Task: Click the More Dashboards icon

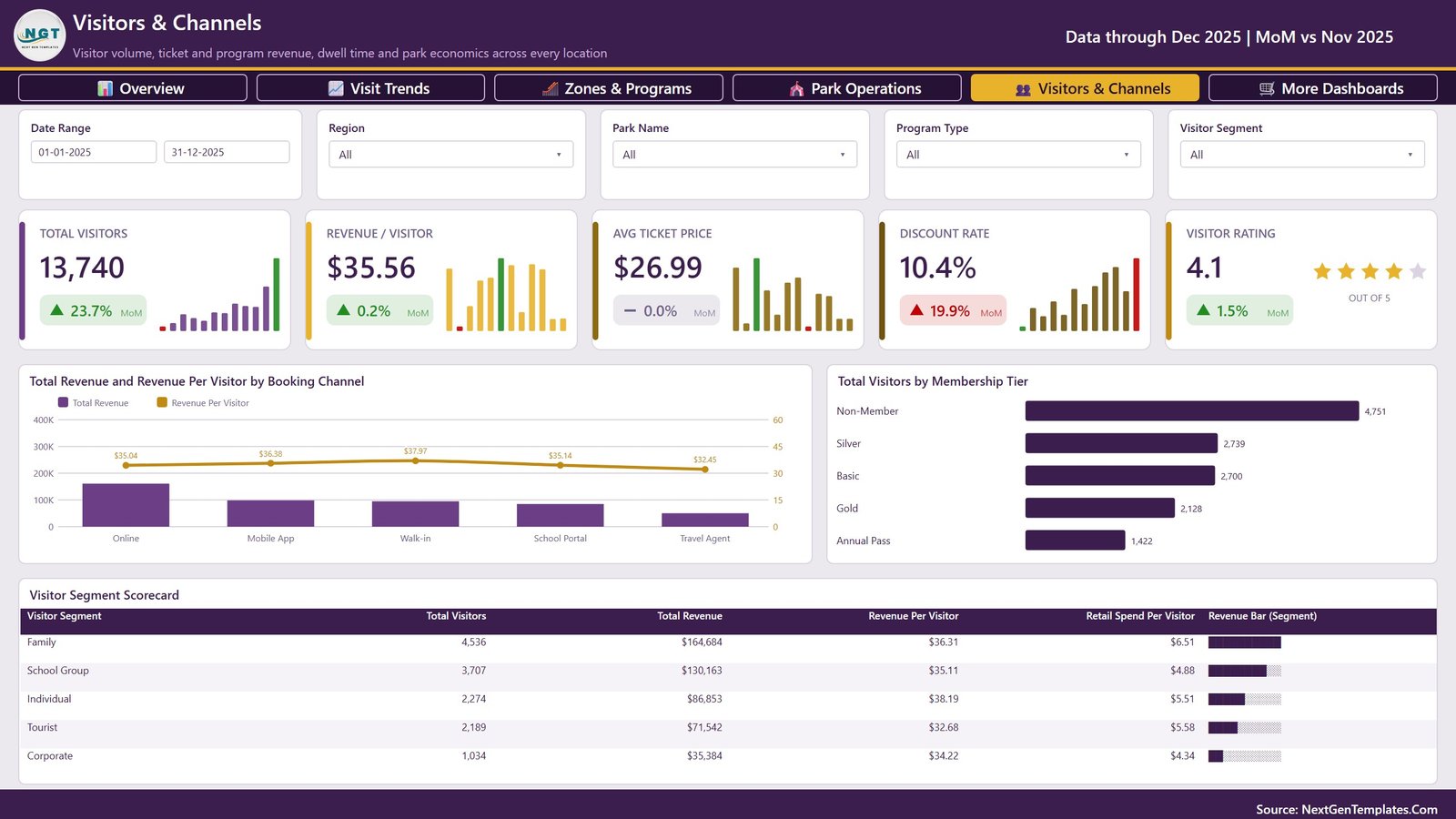Action: coord(1267,88)
